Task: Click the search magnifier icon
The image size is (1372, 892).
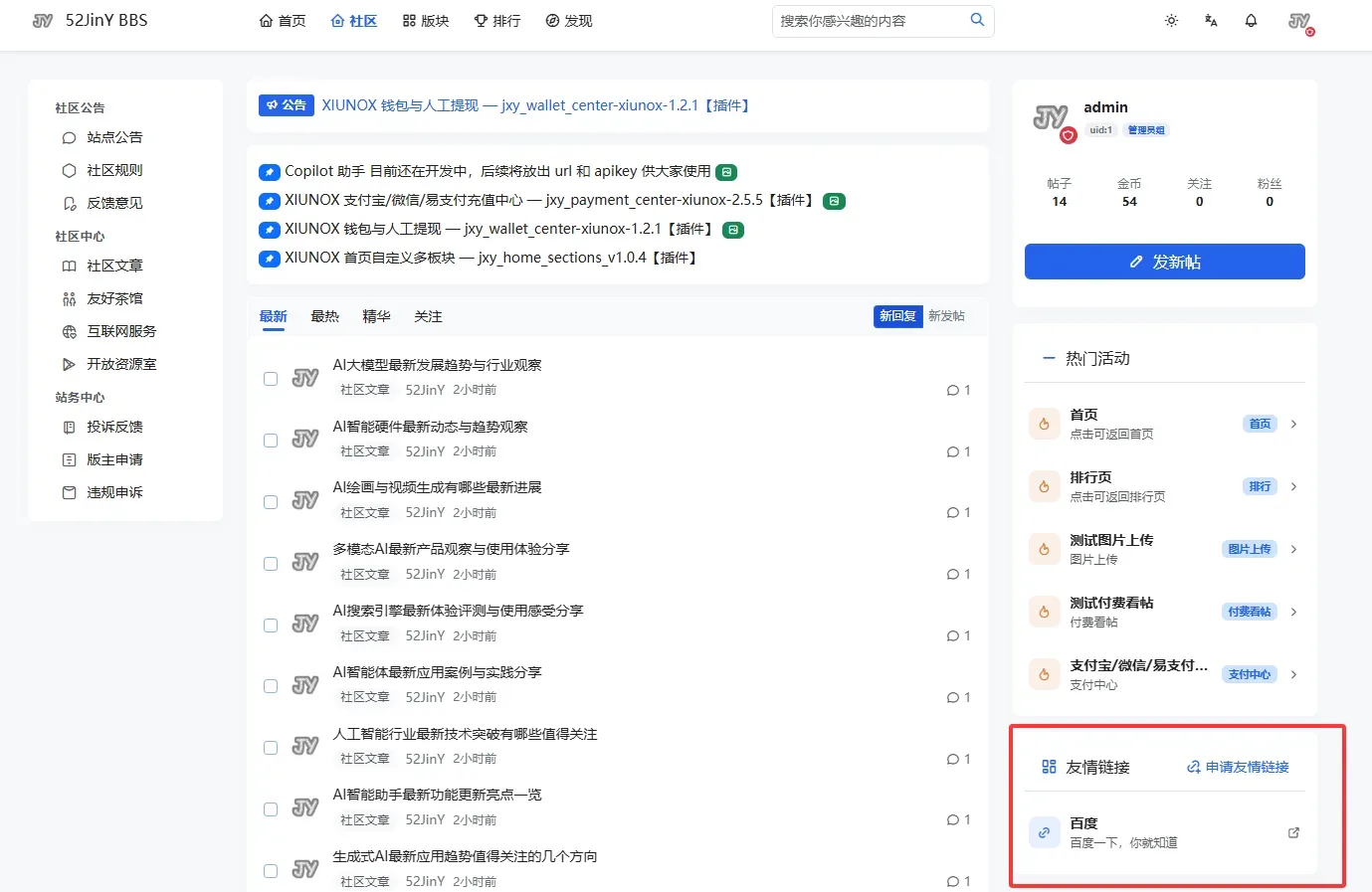Action: [977, 20]
